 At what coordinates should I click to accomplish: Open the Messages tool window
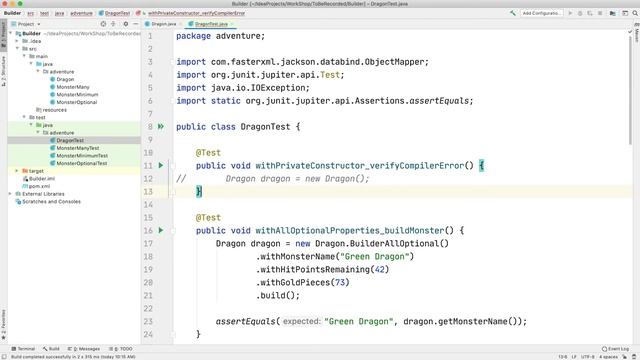click(84, 349)
